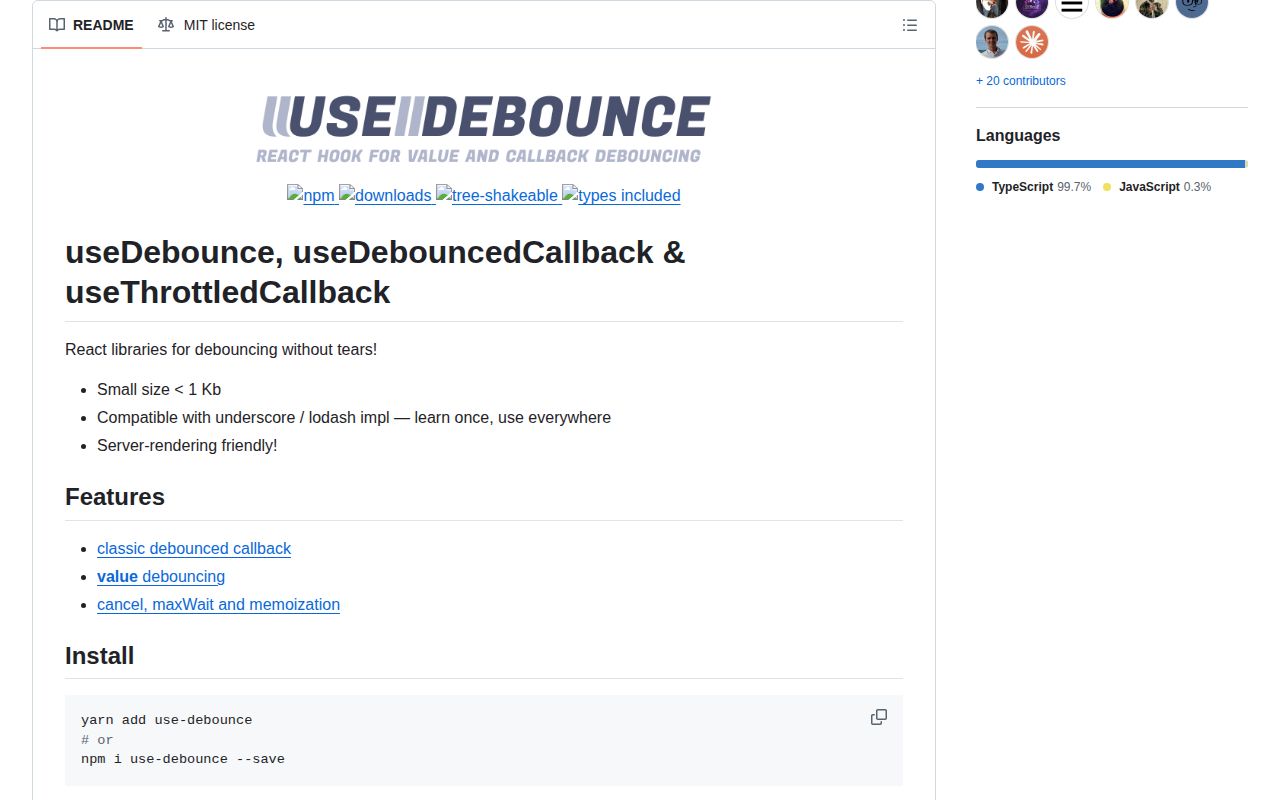Click the scales icon beside MIT license
The height and width of the screenshot is (800, 1280).
[166, 25]
